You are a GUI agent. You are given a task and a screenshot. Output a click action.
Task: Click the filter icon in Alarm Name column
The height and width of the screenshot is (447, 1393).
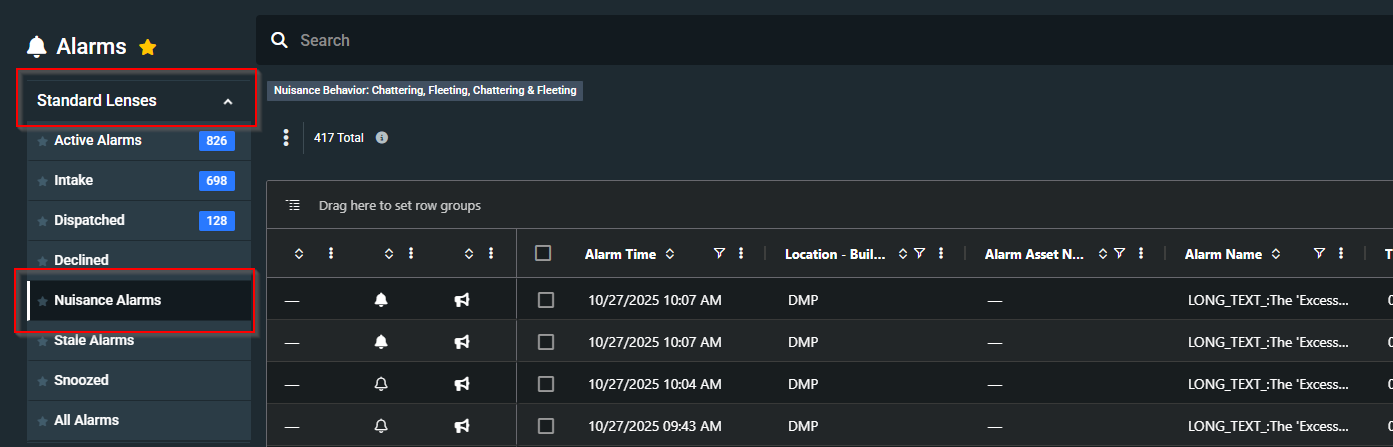[x=1319, y=254]
